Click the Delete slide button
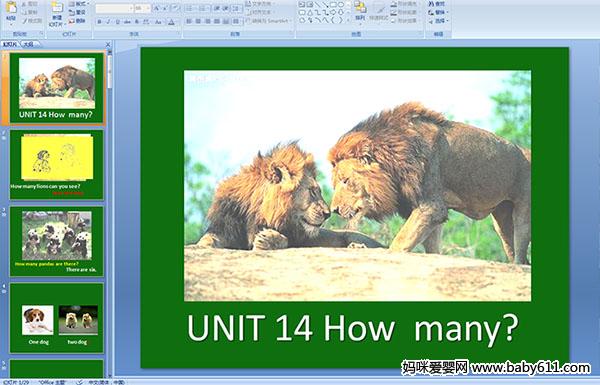600x385 pixels. click(77, 21)
